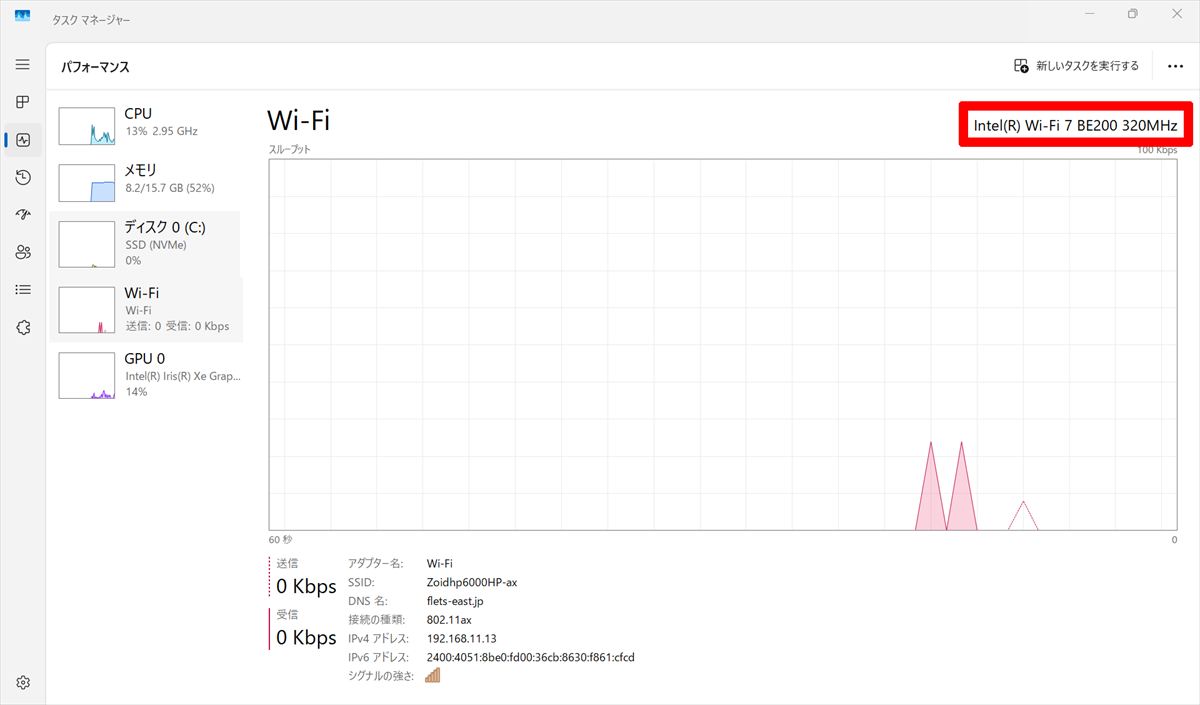Viewport: 1200px width, 705px height.
Task: Click the Intel(R) Wi-Fi 7 BE200 adapter label
Action: 1076,125
